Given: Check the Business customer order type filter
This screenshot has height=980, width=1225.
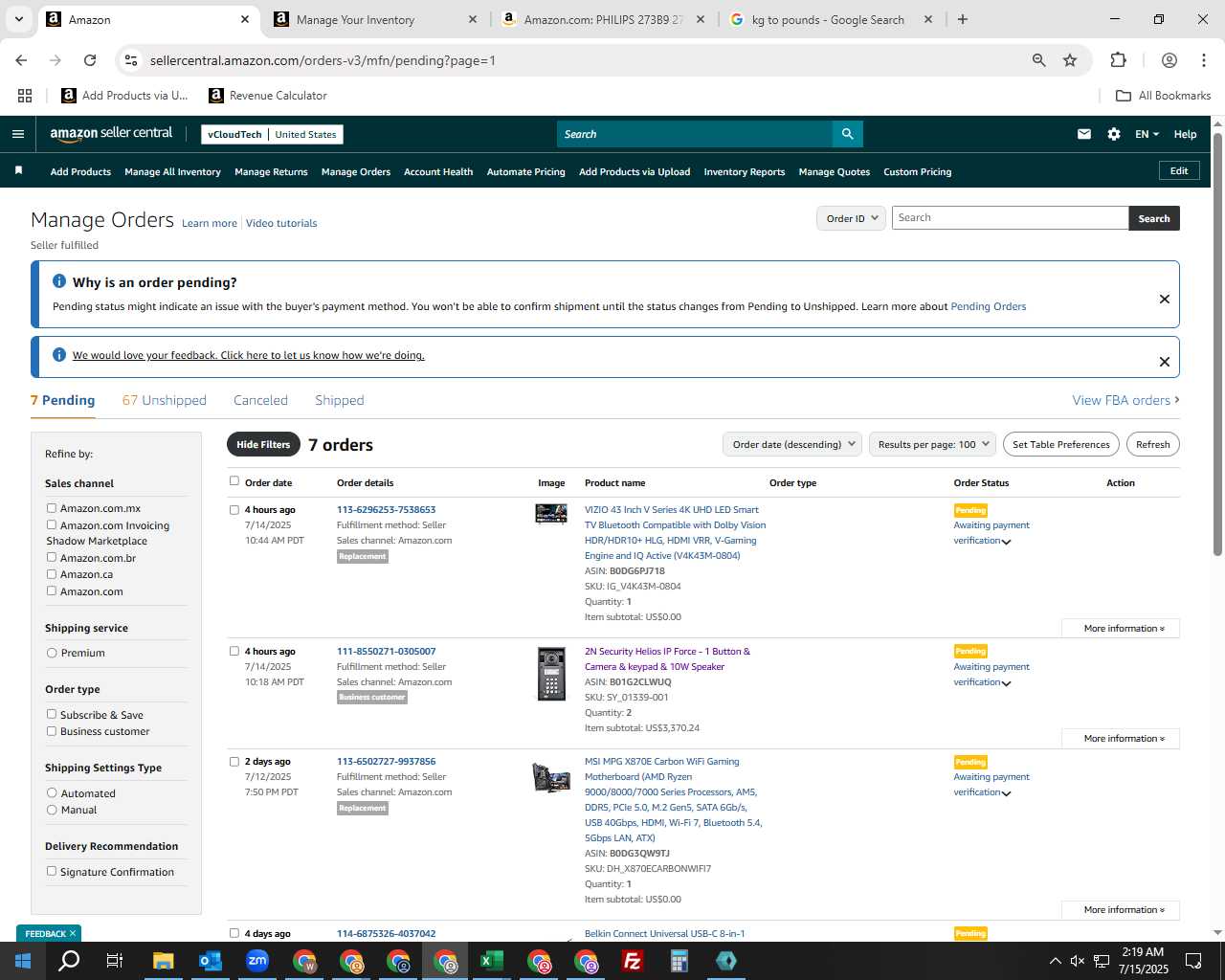Looking at the screenshot, I should tap(52, 731).
